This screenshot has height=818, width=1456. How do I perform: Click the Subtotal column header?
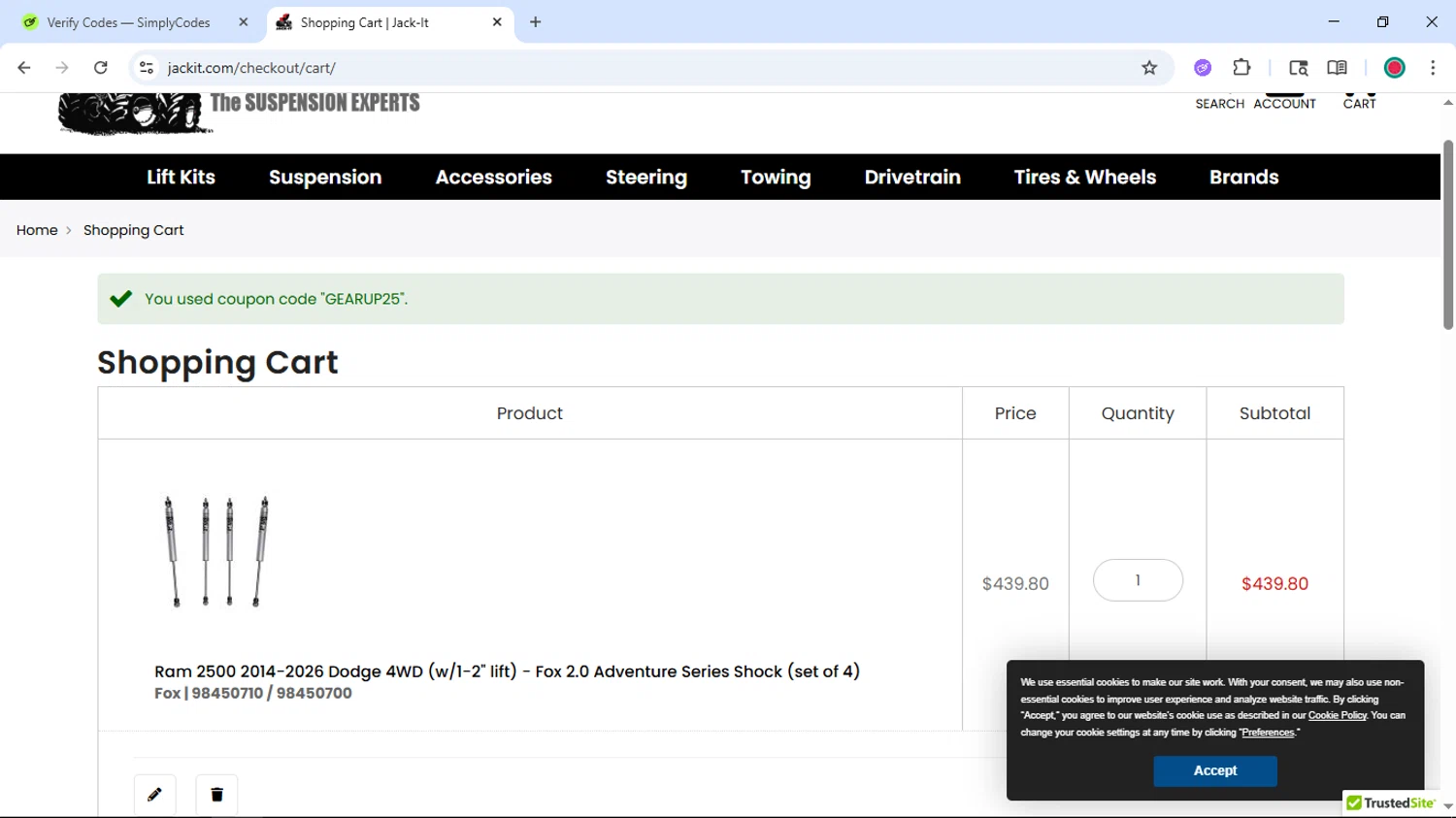[x=1274, y=413]
